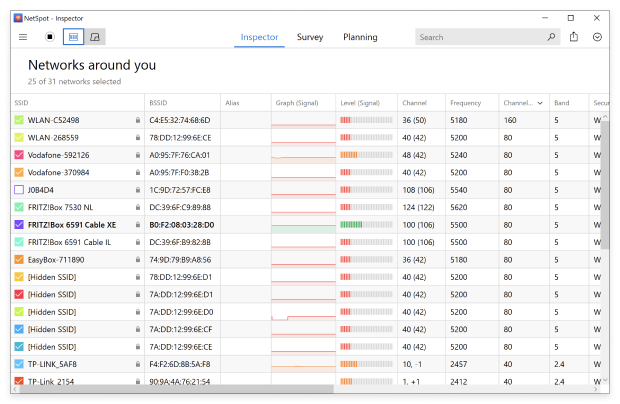The image size is (620, 404).
Task: Select BSSID C4:E5:32:74:68:6D cell
Action: point(182,120)
